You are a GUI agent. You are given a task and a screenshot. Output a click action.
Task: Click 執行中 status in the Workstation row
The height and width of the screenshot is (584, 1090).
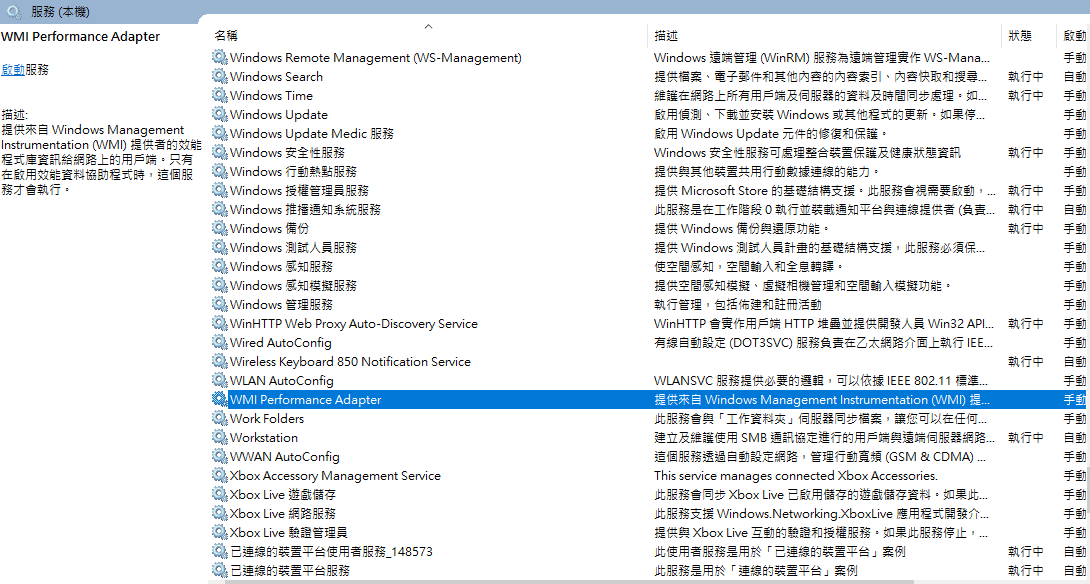coord(1026,438)
